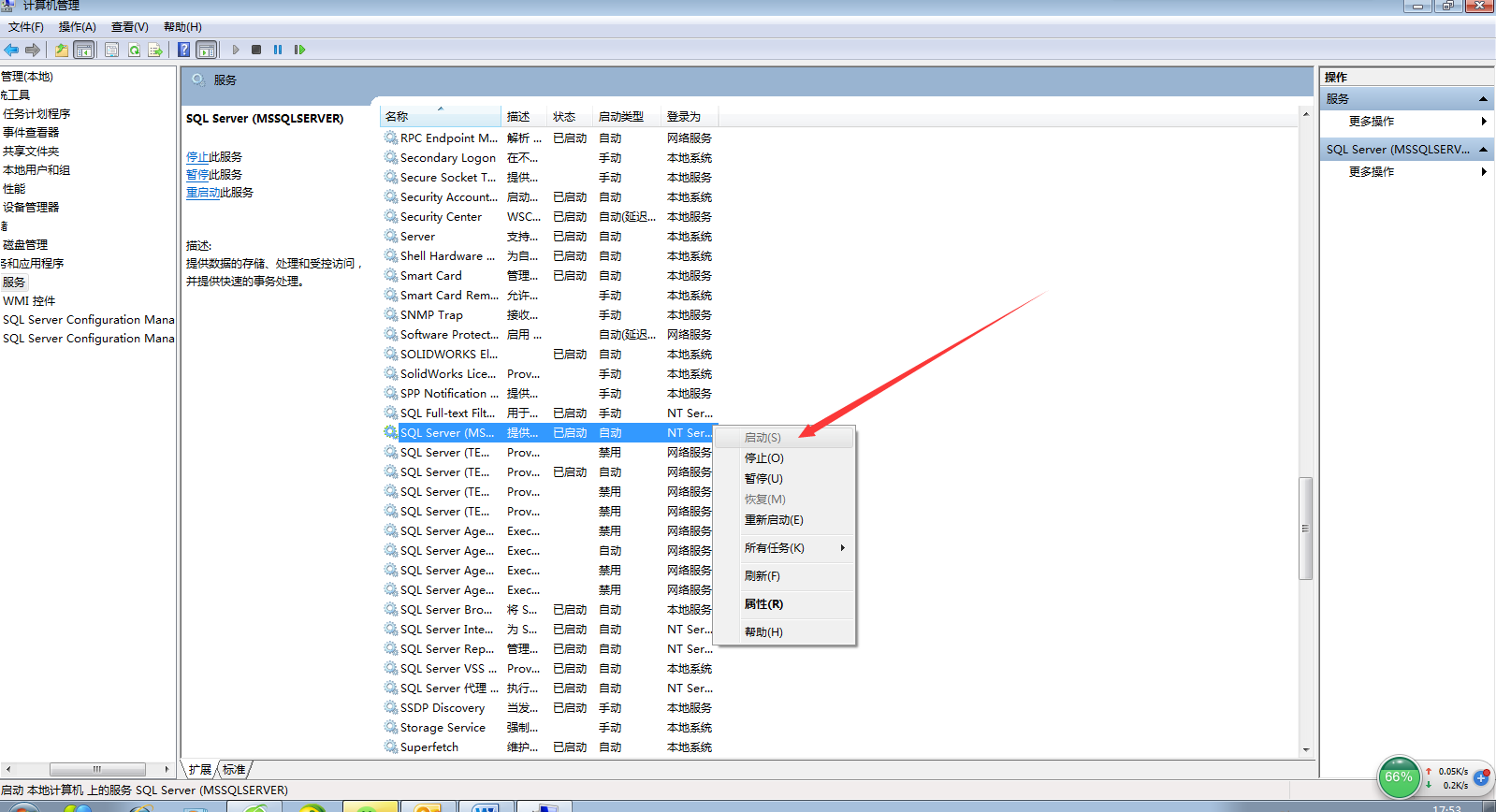Click the services list vertical scrollbar thumb

pyautogui.click(x=1305, y=529)
